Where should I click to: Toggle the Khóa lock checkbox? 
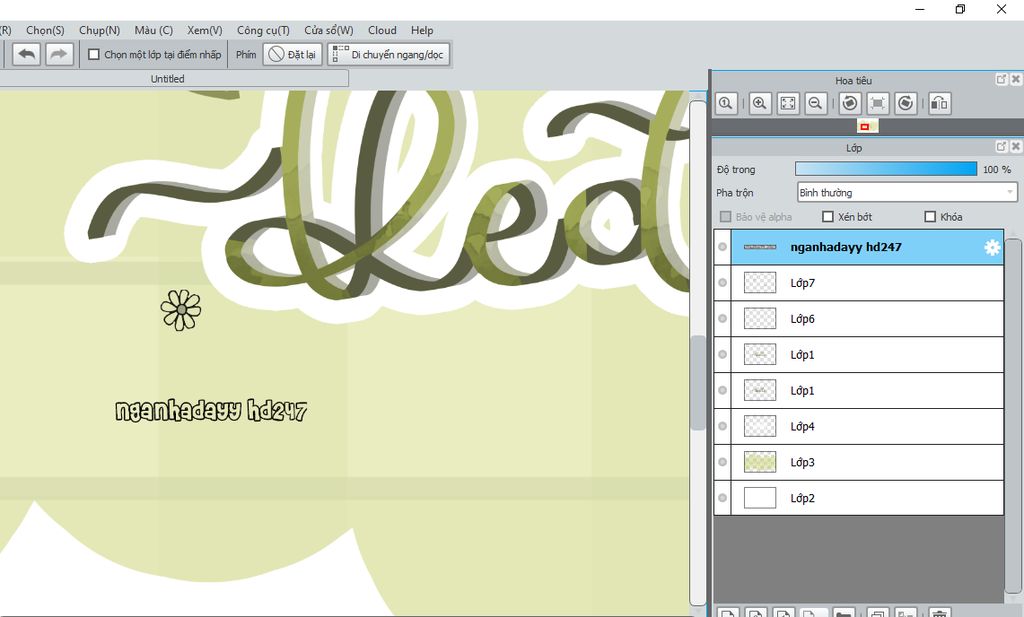[x=930, y=217]
